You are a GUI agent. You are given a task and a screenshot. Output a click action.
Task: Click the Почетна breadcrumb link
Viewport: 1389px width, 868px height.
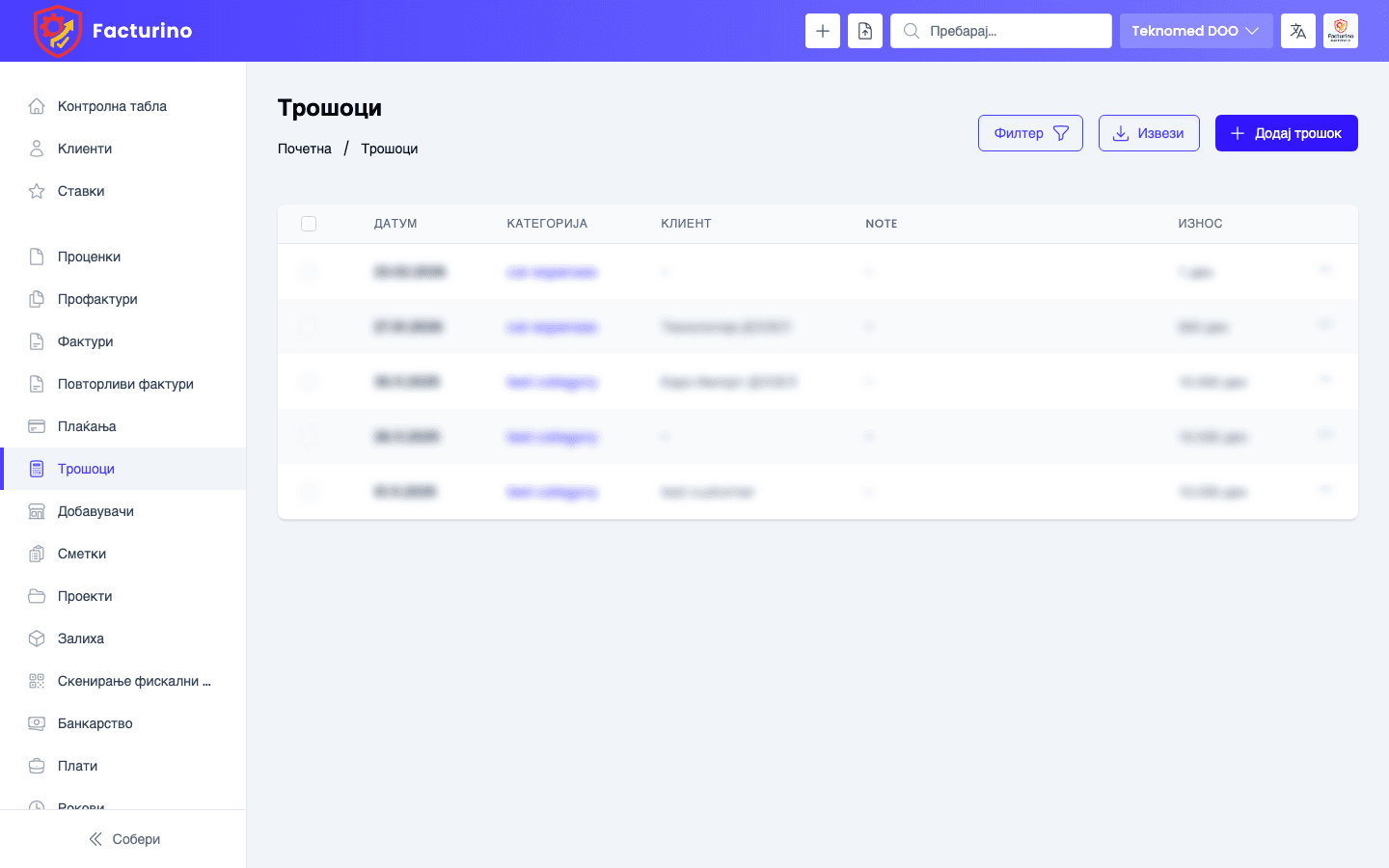click(x=305, y=149)
